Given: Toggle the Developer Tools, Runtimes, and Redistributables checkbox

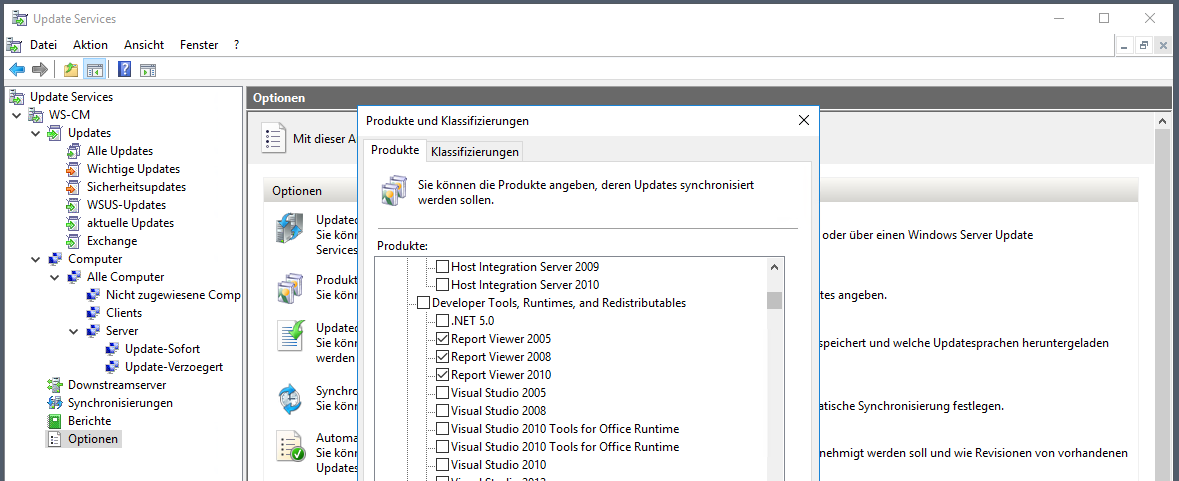Looking at the screenshot, I should tap(423, 303).
